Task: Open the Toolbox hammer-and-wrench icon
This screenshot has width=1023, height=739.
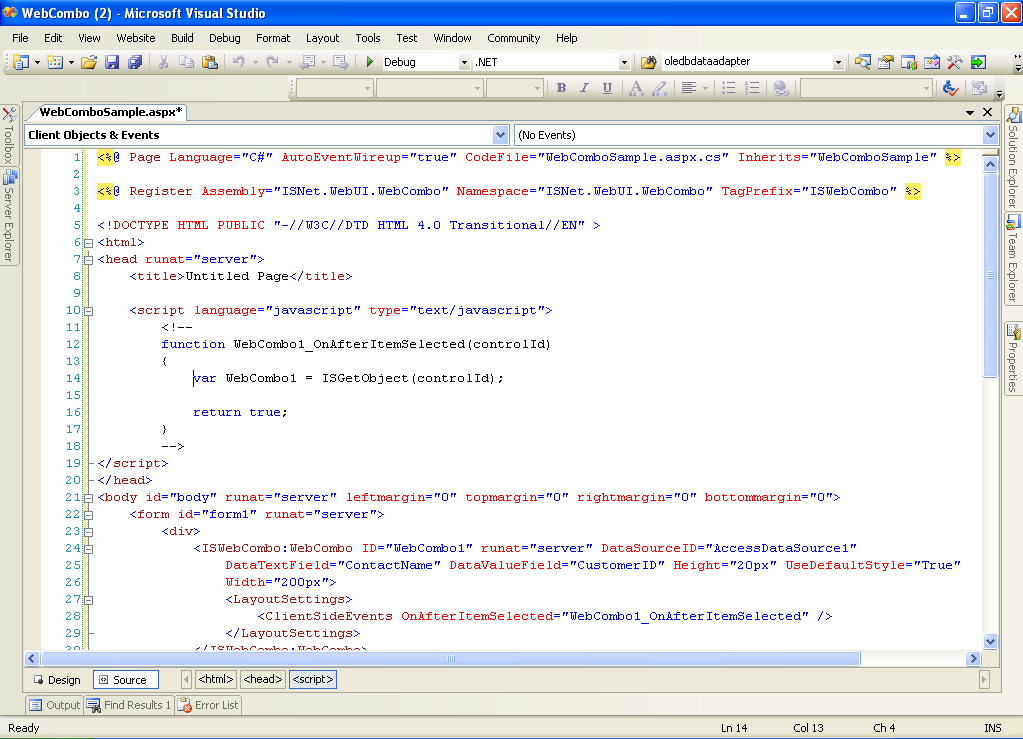Action: (x=955, y=62)
